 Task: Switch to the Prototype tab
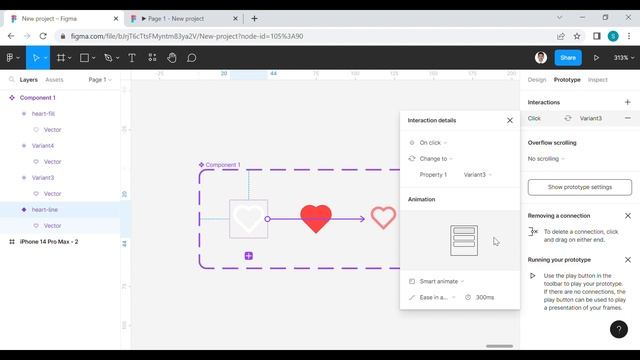click(x=567, y=80)
